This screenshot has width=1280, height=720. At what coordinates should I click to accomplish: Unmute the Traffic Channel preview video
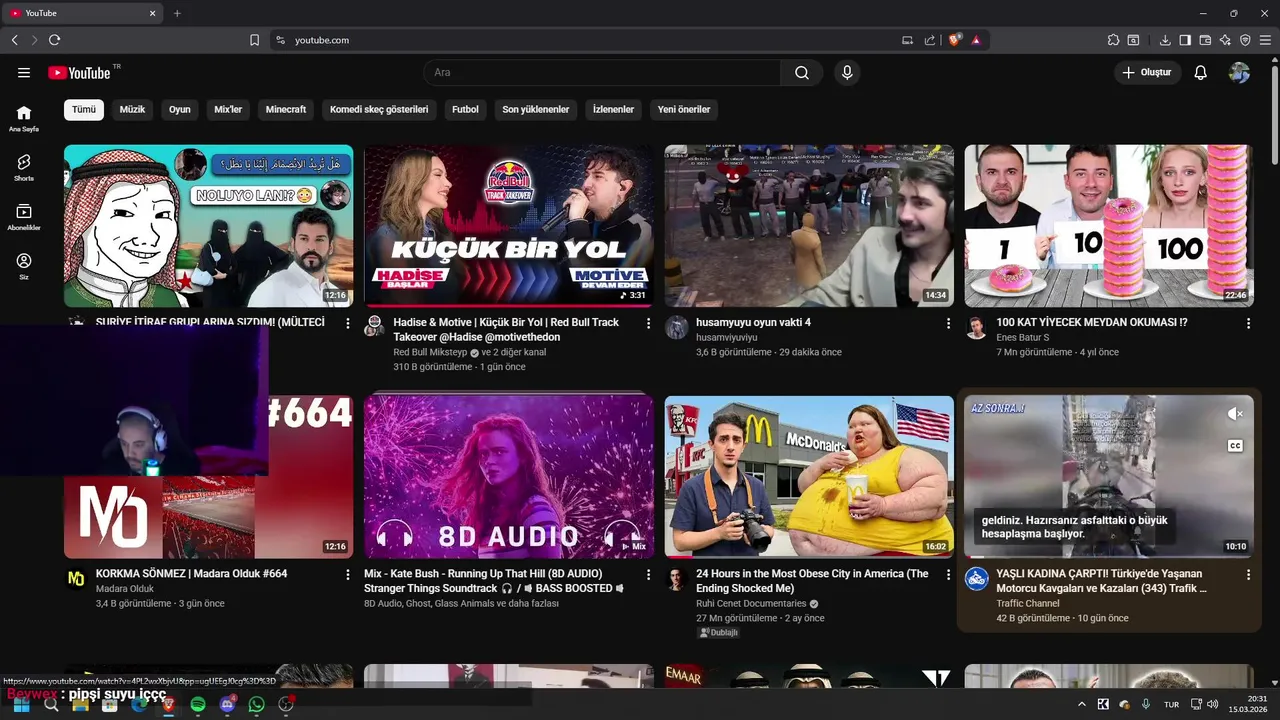coord(1235,414)
